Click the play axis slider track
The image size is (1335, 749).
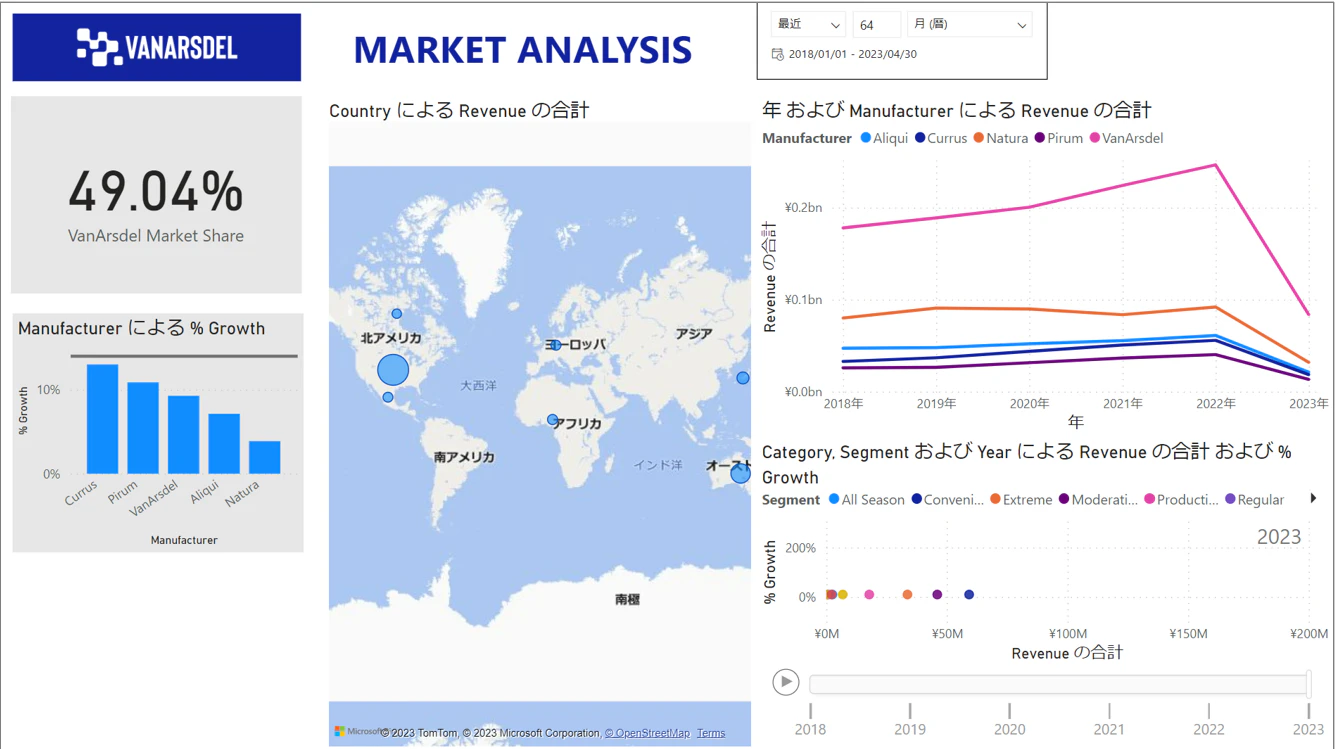(x=1059, y=684)
